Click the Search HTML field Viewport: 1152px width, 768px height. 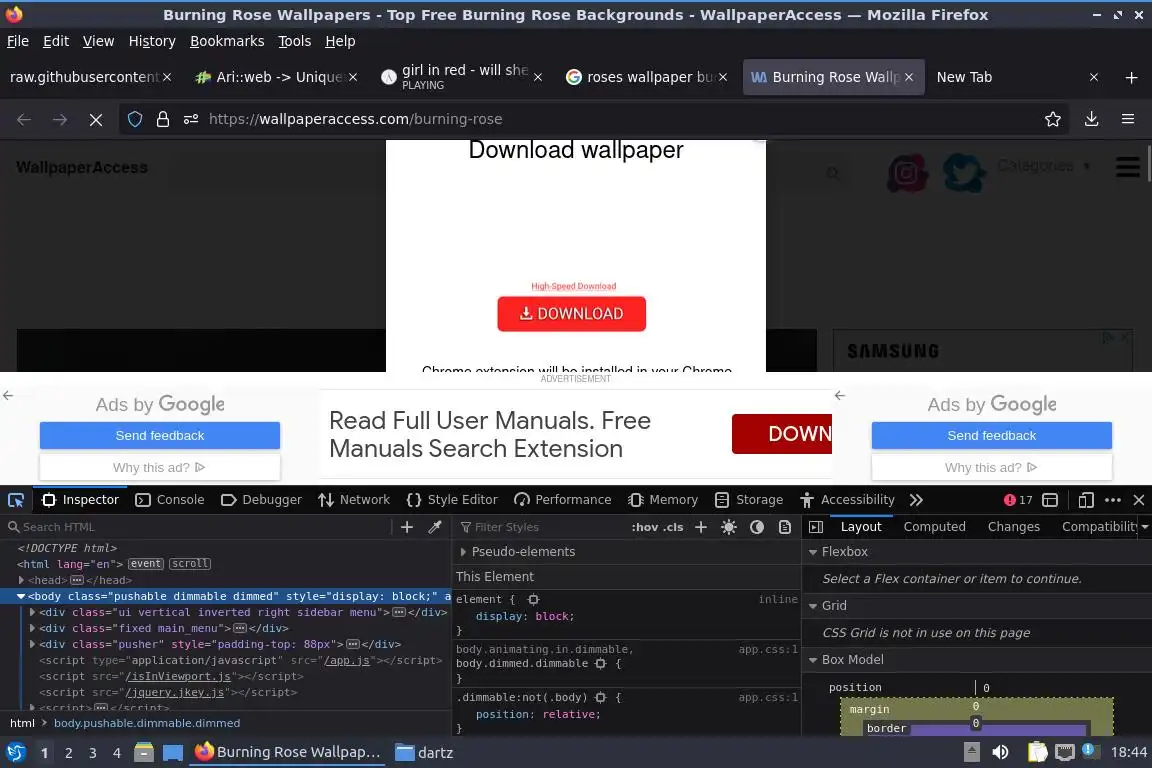(x=198, y=527)
